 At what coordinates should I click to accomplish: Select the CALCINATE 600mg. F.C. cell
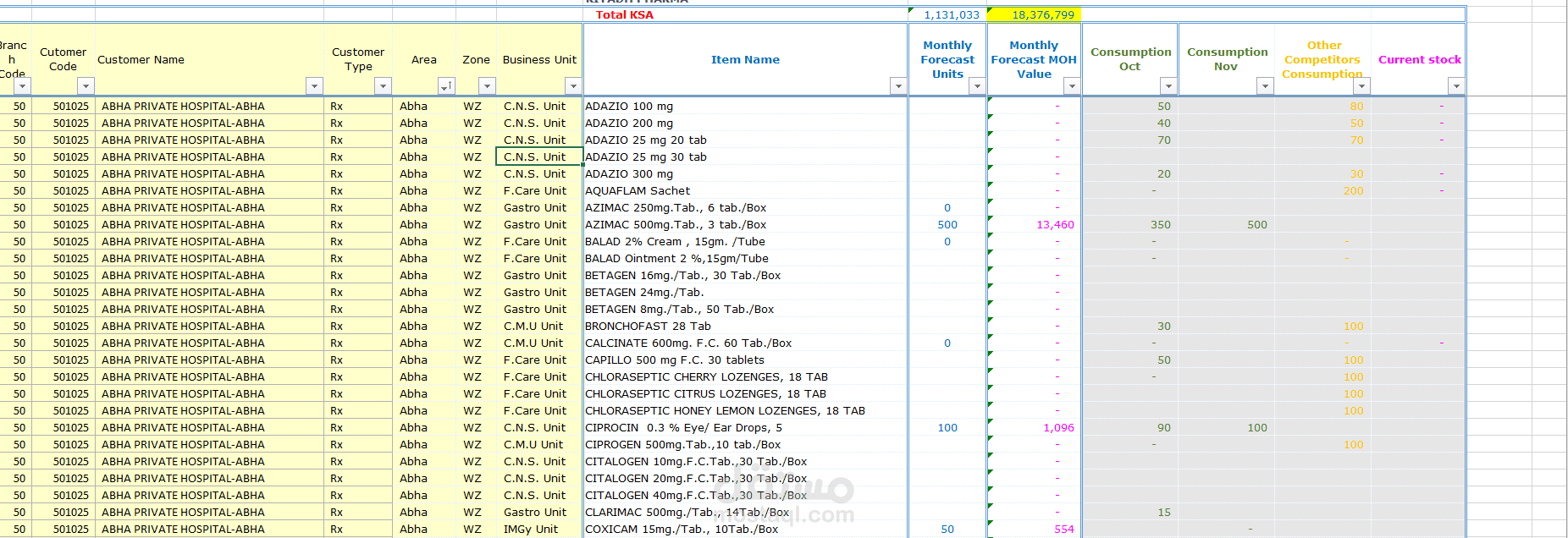(746, 343)
